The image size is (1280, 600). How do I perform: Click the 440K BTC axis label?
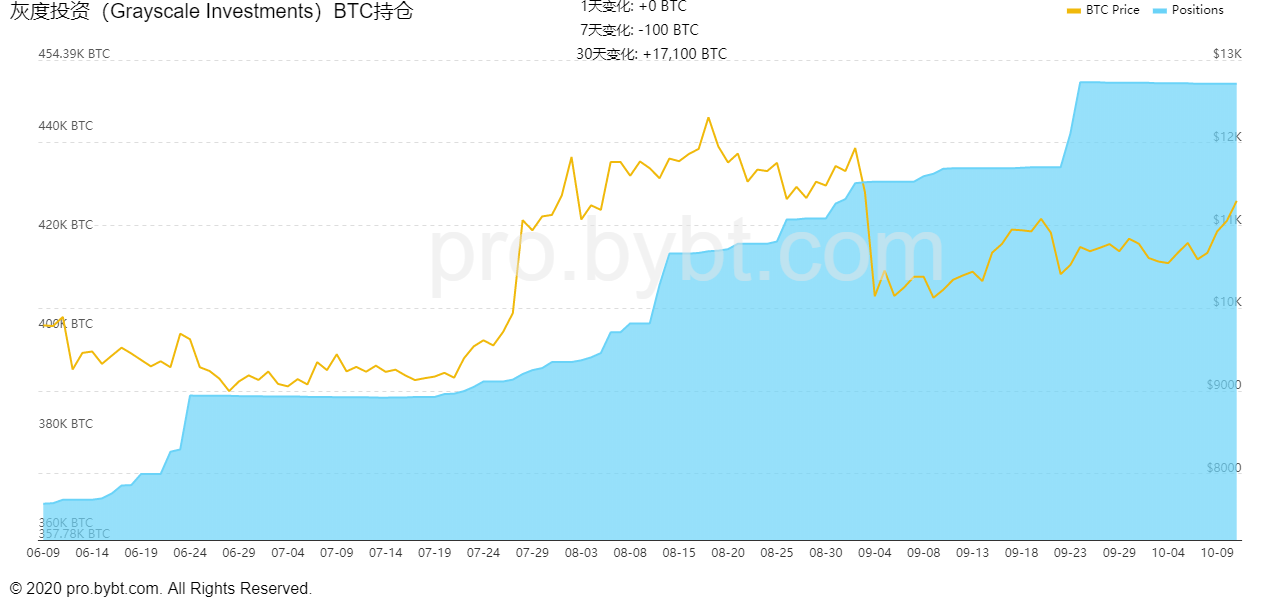[66, 126]
